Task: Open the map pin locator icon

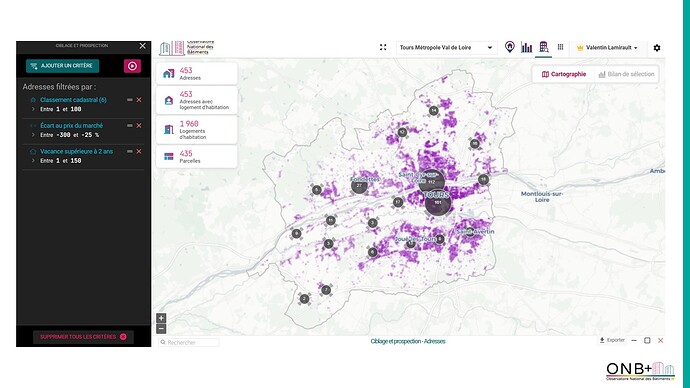Action: tap(510, 47)
